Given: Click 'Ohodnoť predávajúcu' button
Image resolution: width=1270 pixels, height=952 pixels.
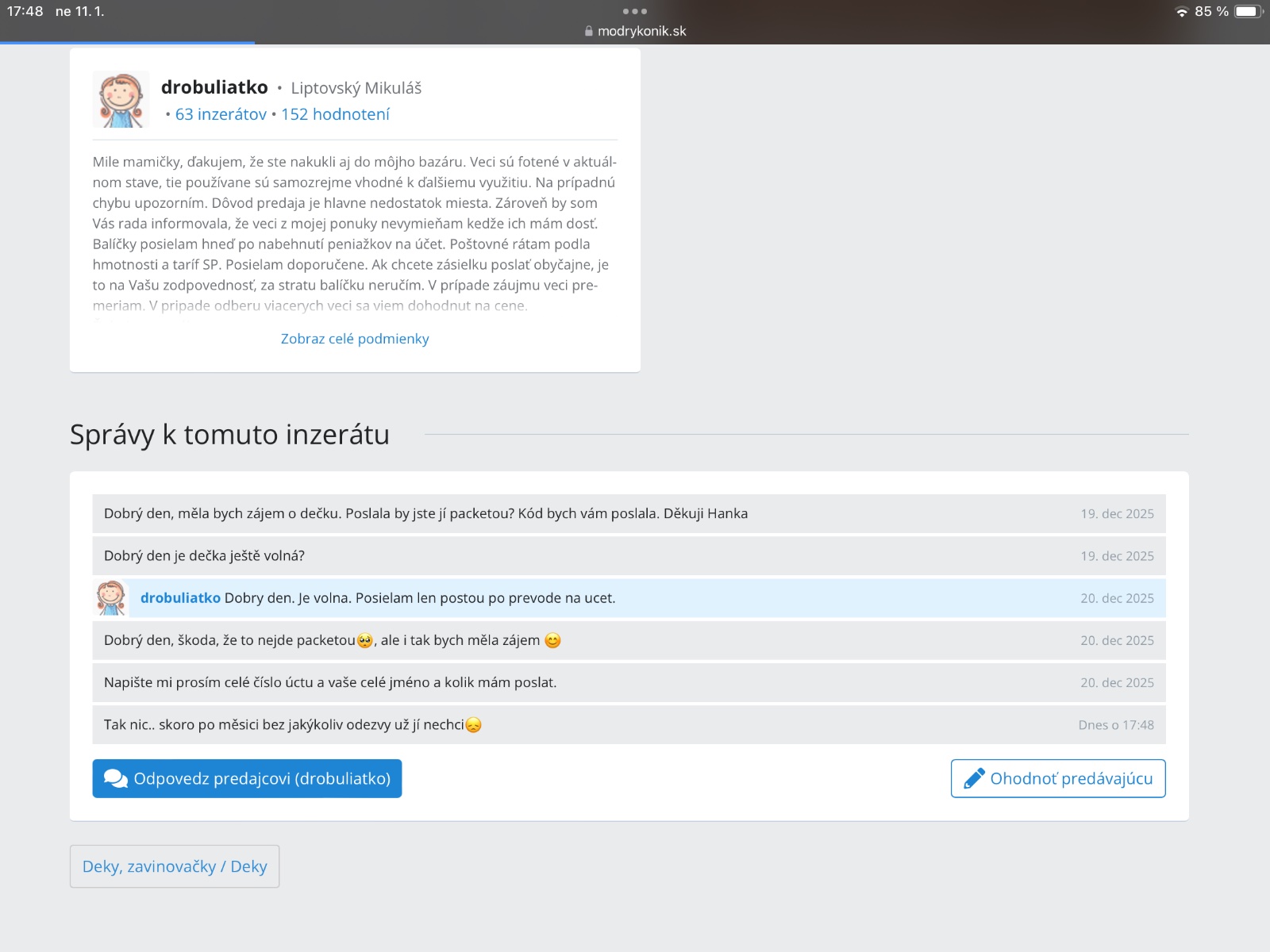Looking at the screenshot, I should (x=1057, y=779).
